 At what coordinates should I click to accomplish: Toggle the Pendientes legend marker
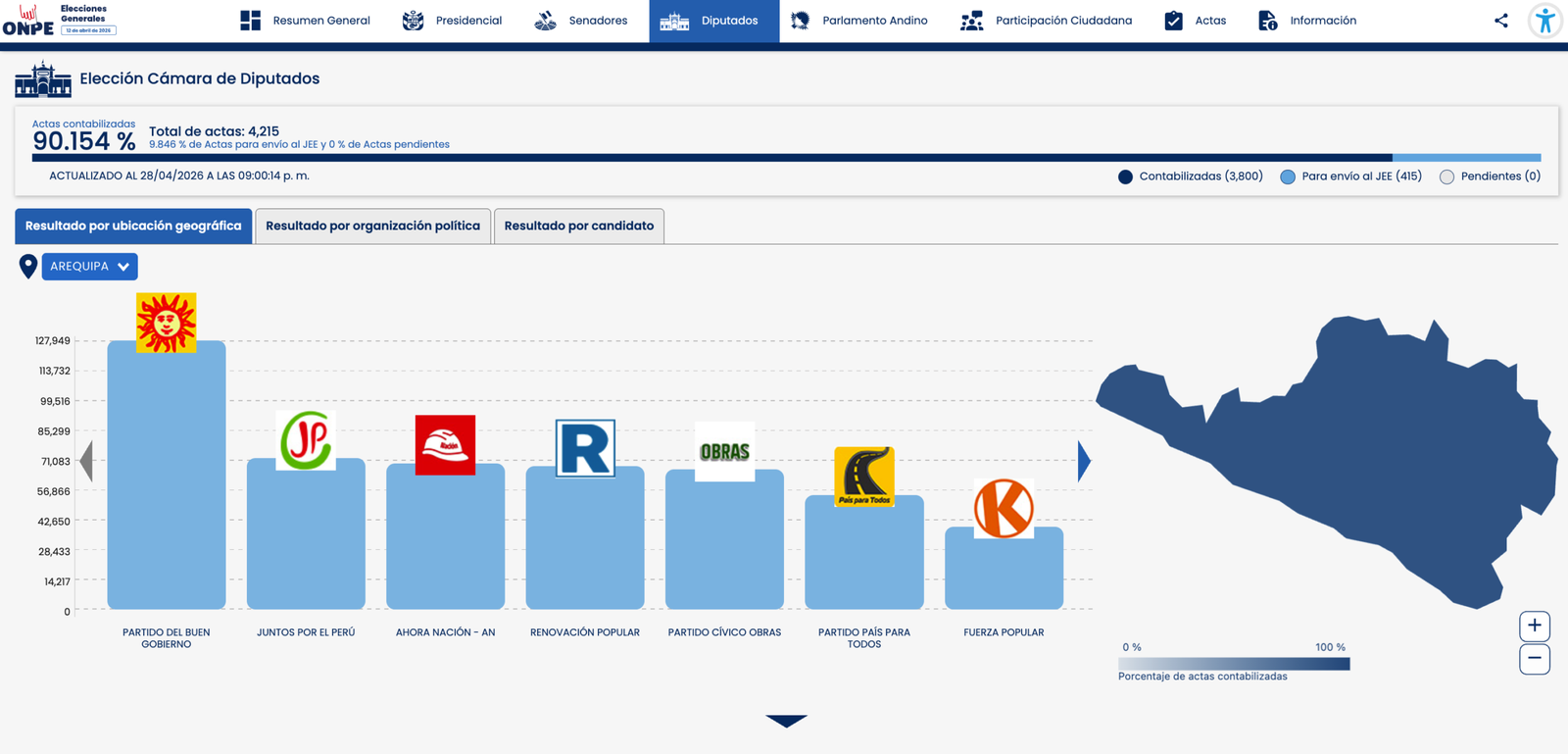pyautogui.click(x=1446, y=177)
